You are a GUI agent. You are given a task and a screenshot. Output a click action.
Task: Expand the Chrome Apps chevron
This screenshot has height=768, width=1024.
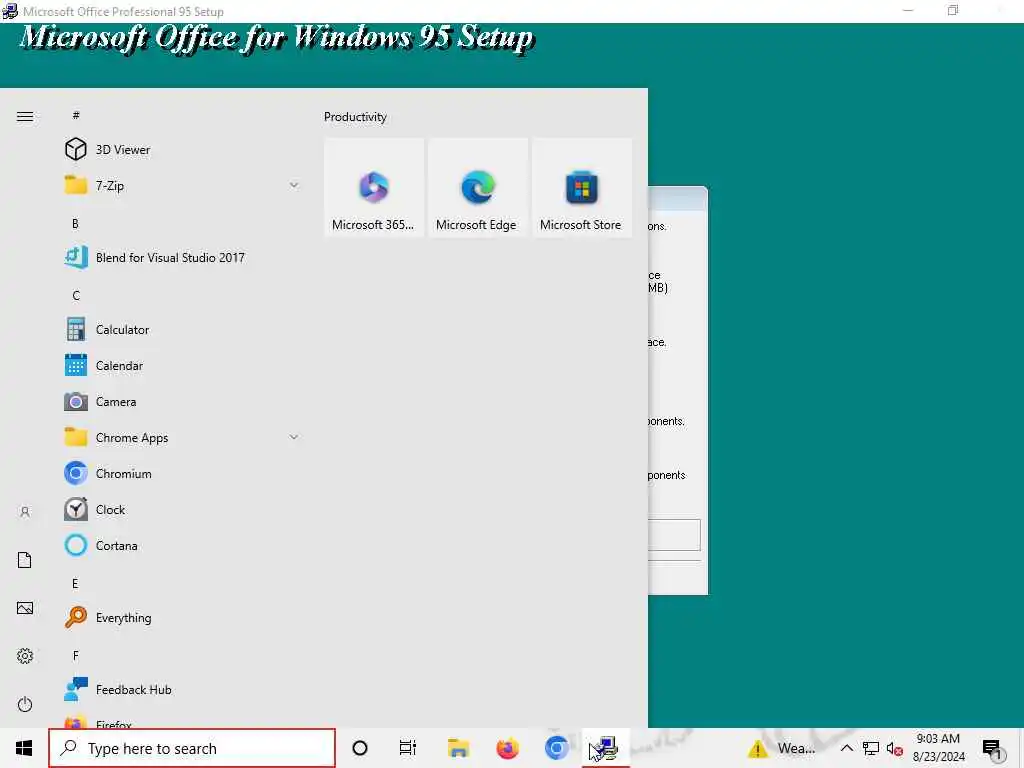294,437
